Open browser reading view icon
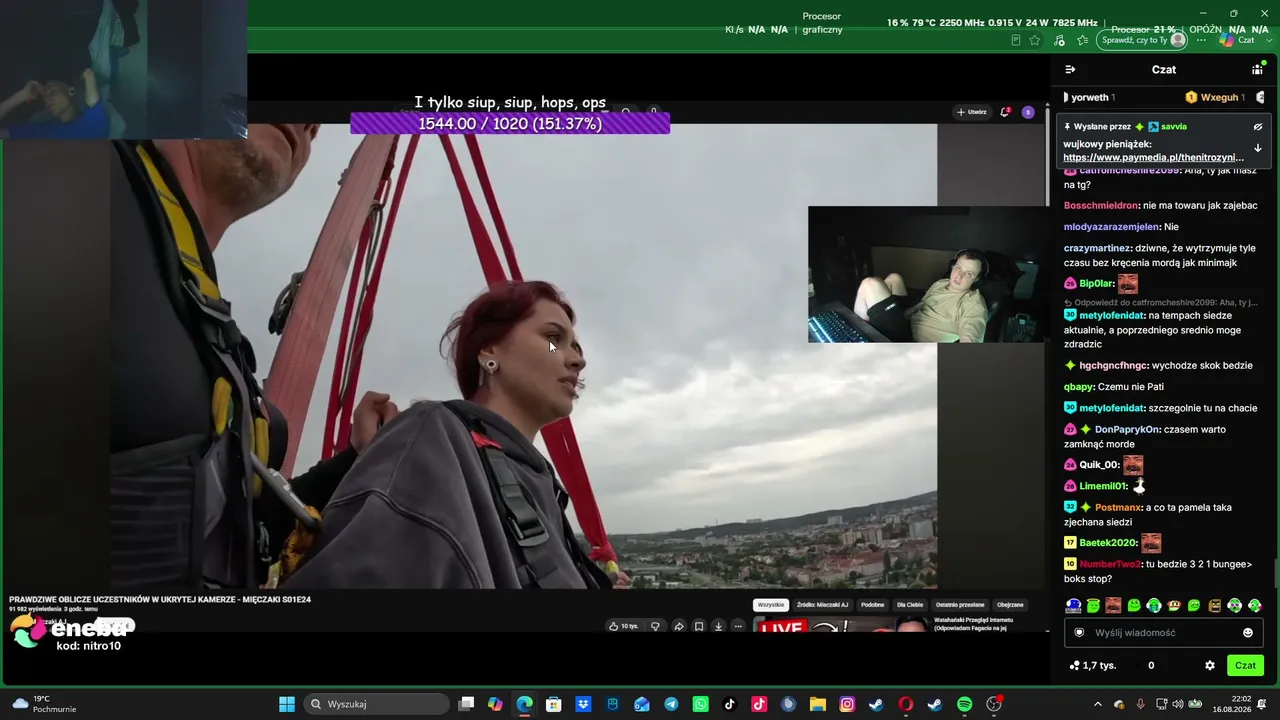Screen dimensions: 1280x720 pos(1016,40)
